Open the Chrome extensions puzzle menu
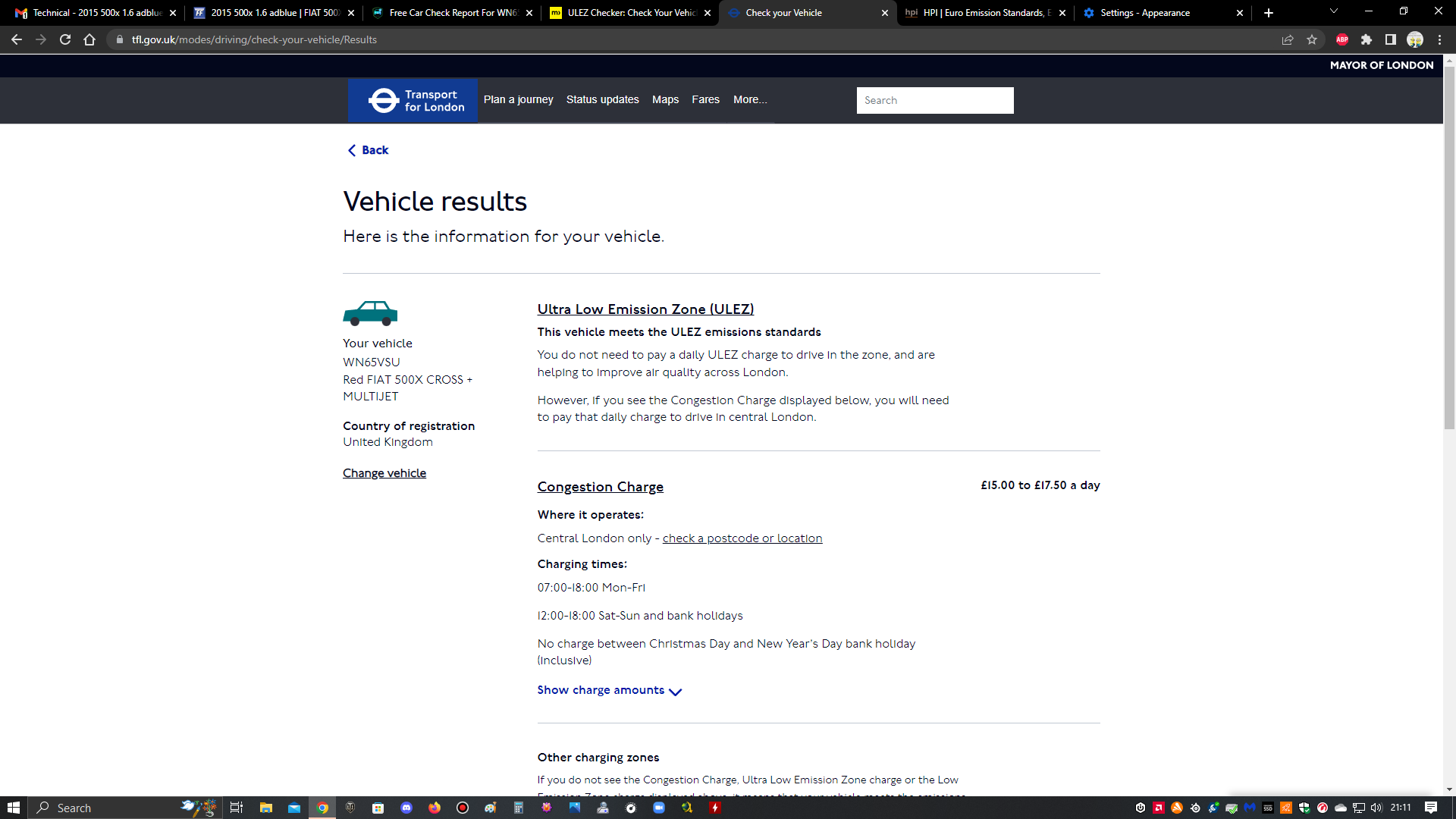 (1367, 39)
